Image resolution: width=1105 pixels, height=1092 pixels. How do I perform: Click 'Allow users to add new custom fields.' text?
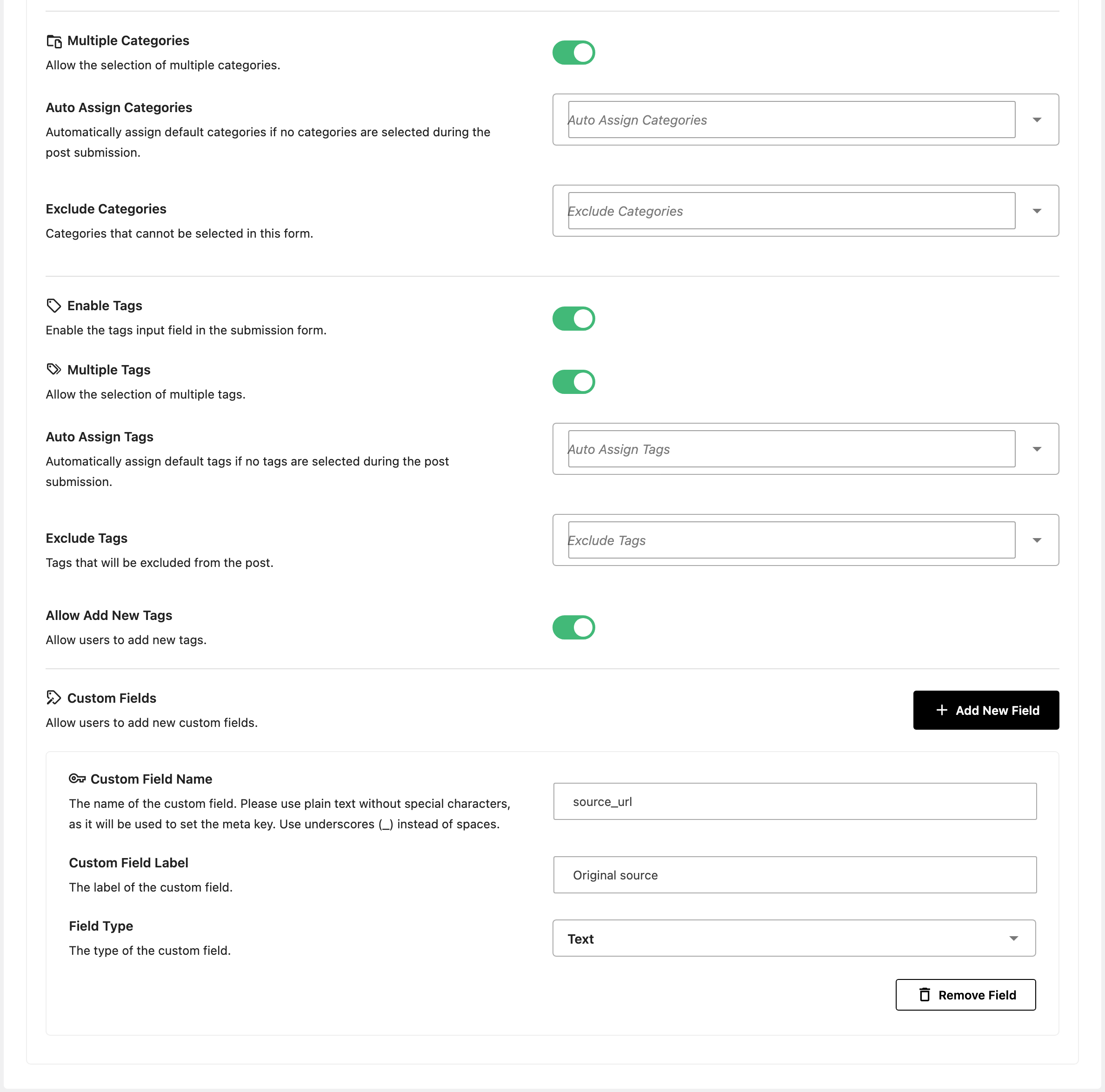point(152,722)
